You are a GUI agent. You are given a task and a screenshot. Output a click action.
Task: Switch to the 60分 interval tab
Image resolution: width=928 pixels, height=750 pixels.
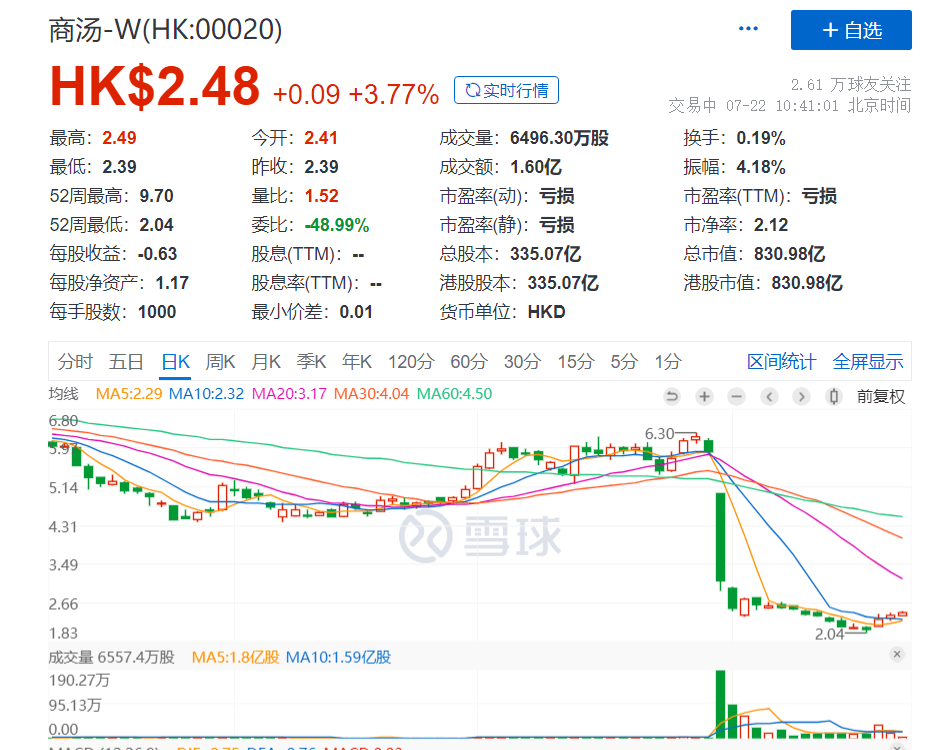[469, 361]
